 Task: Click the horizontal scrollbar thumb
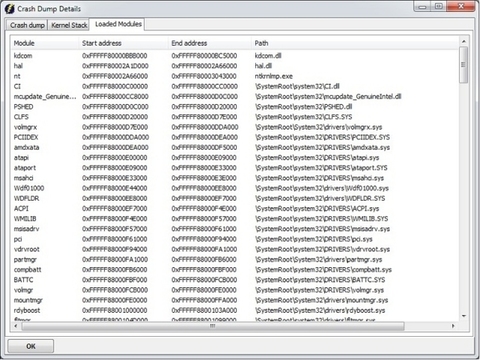(213, 326)
